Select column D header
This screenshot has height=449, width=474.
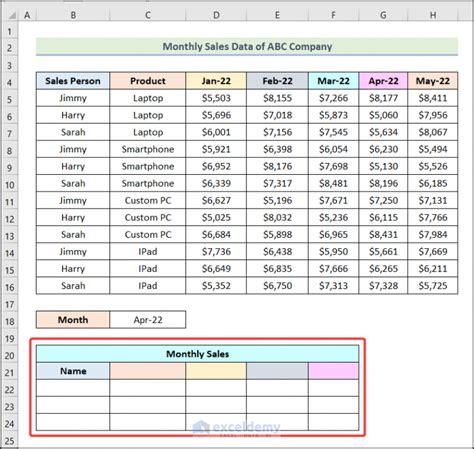click(x=216, y=15)
